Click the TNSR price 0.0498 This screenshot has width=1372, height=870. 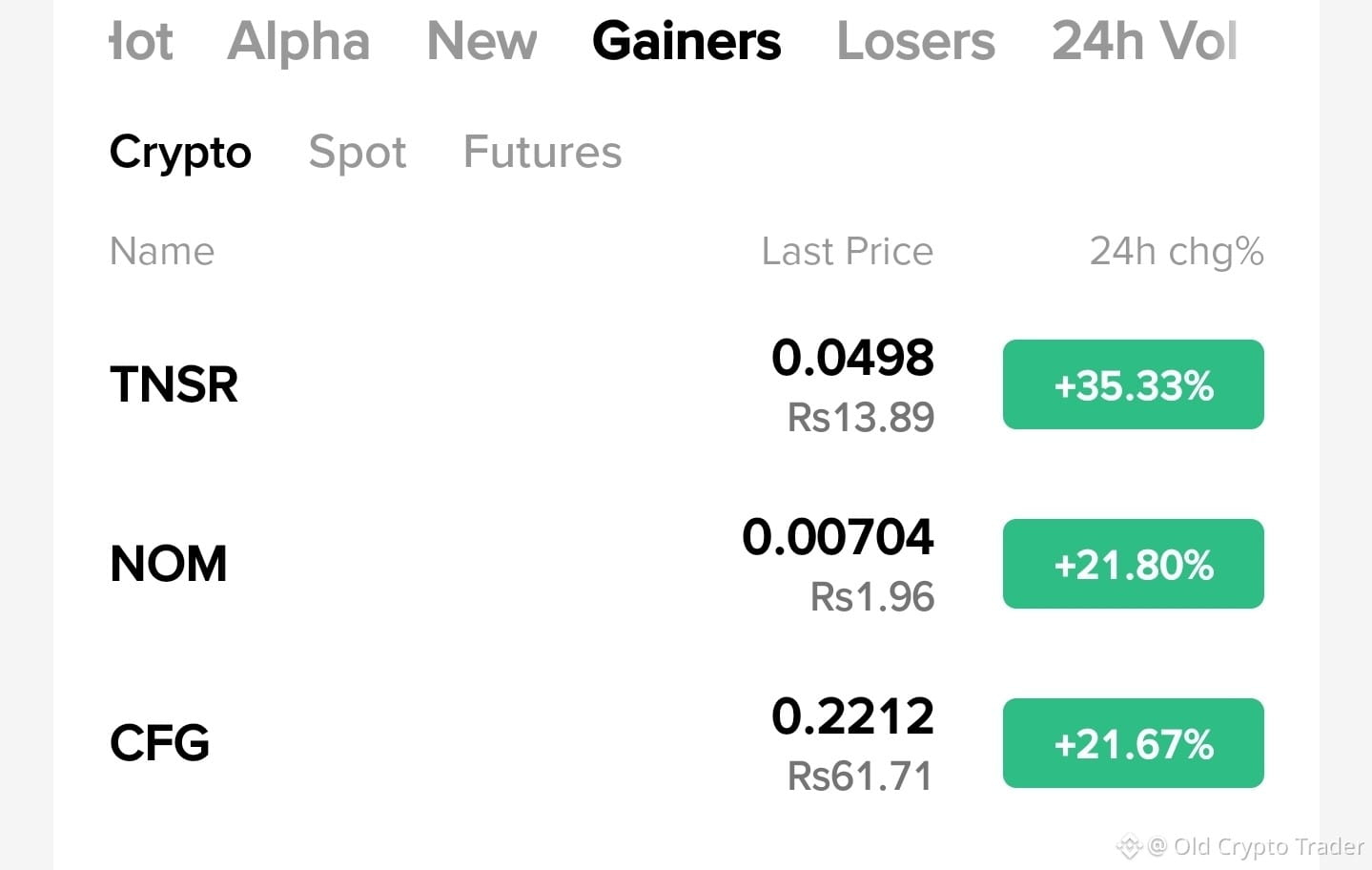coord(852,358)
